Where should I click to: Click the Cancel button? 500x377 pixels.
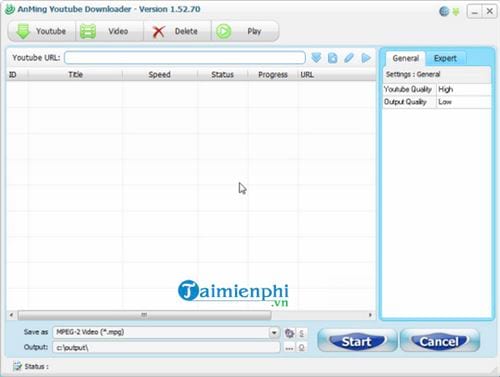pyautogui.click(x=440, y=341)
